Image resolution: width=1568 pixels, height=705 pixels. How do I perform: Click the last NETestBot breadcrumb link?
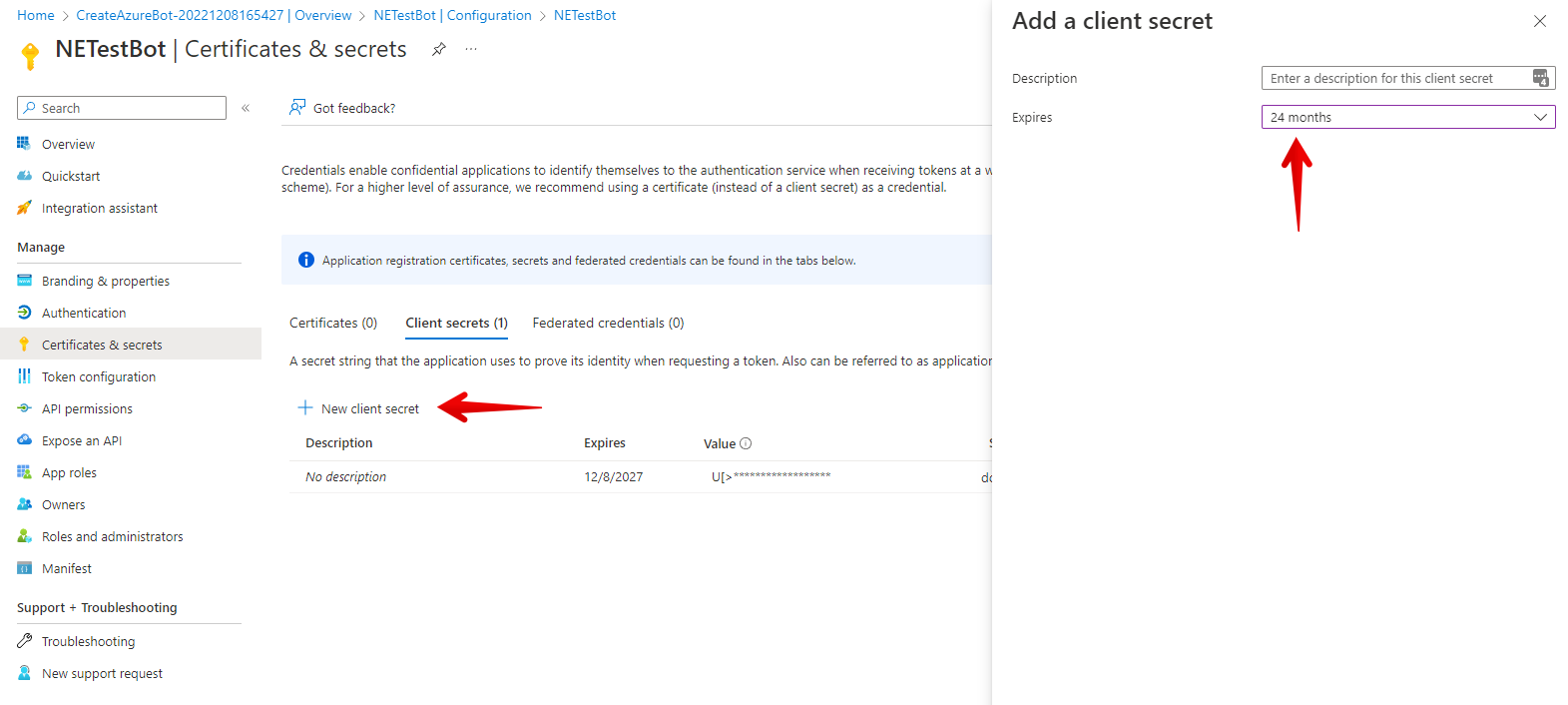coord(585,15)
